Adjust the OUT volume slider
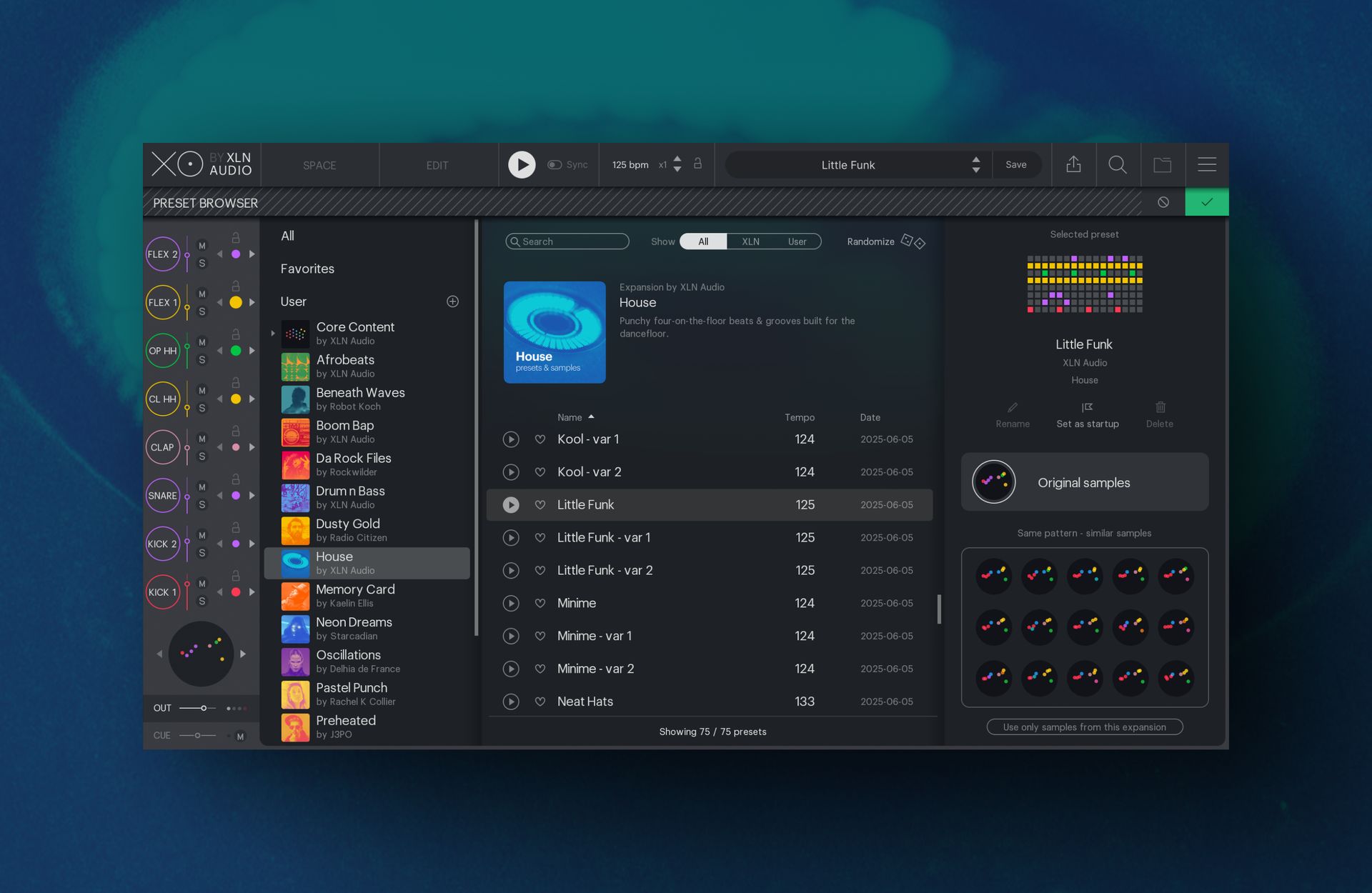The width and height of the screenshot is (1372, 893). tap(197, 708)
